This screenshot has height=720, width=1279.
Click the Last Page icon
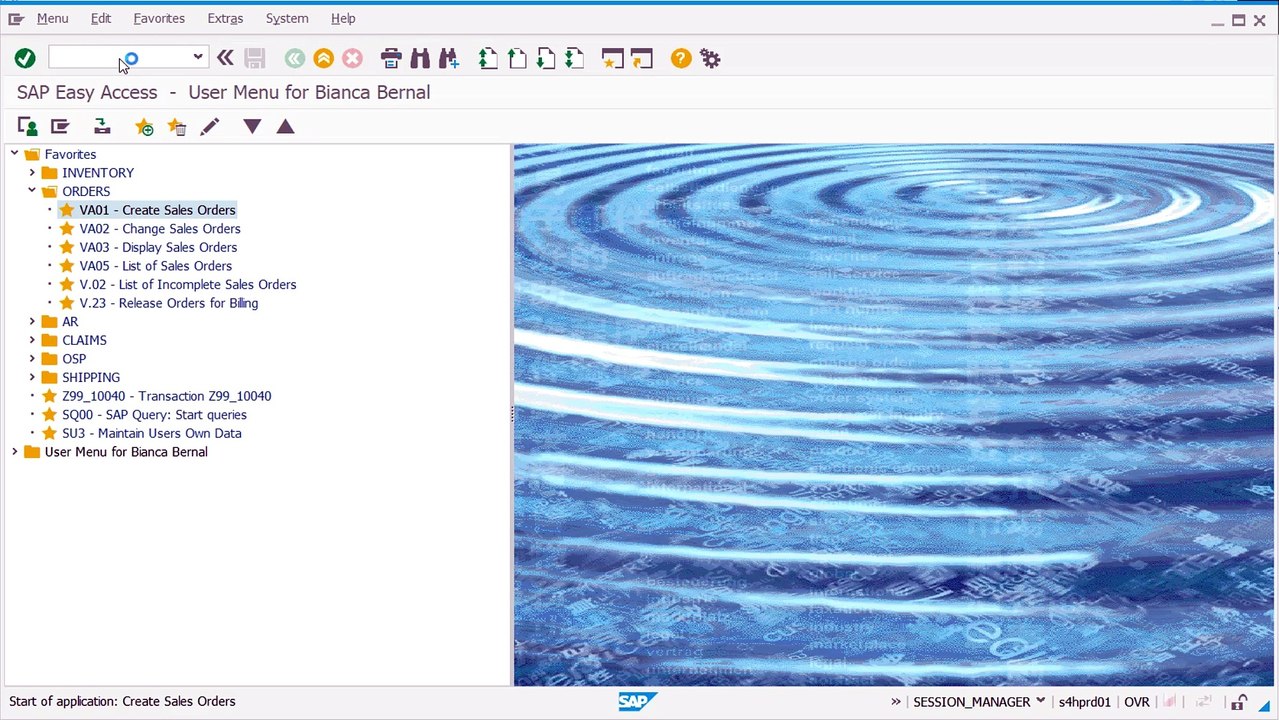point(574,59)
